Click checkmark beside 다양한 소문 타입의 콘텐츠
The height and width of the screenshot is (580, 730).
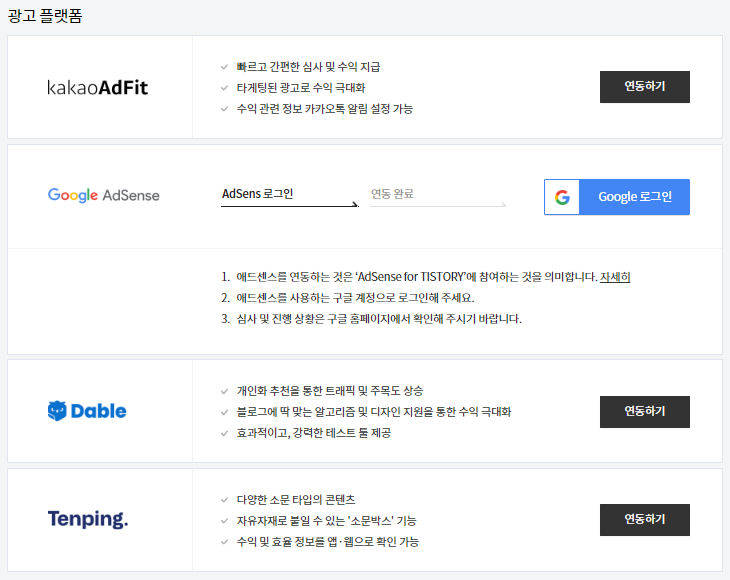click(x=224, y=500)
